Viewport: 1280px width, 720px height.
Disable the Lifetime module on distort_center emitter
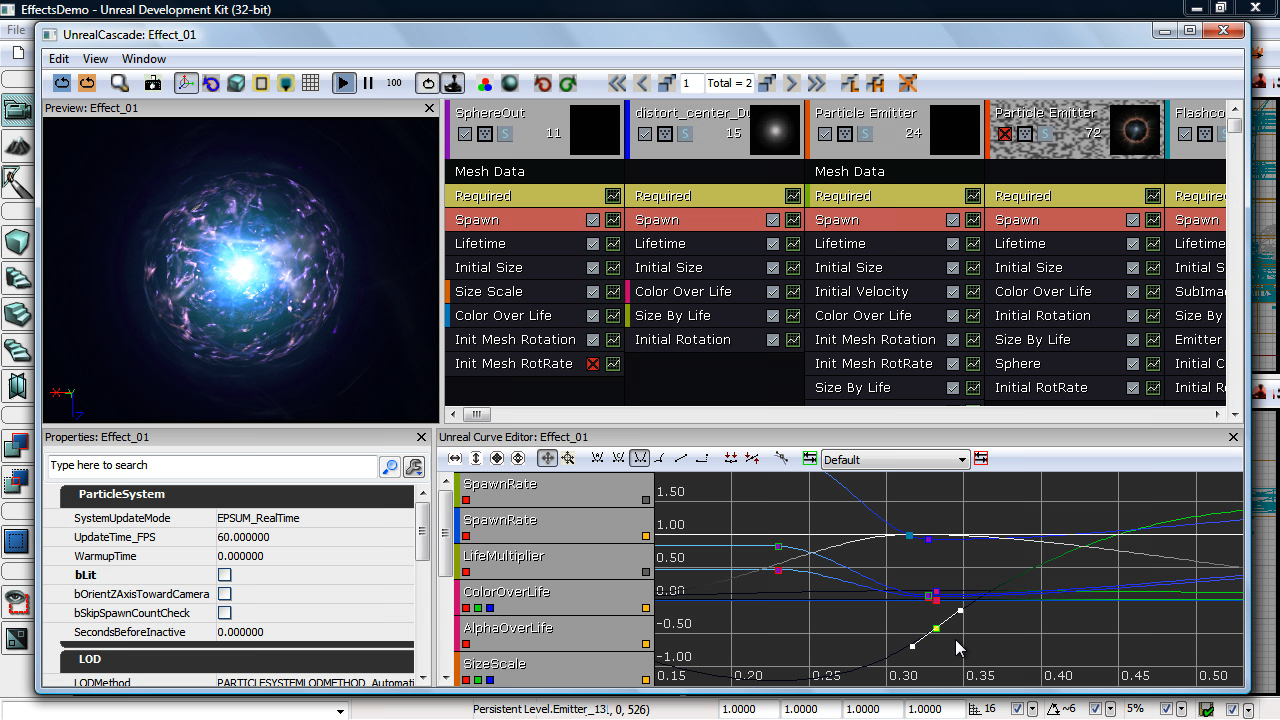pyautogui.click(x=773, y=243)
